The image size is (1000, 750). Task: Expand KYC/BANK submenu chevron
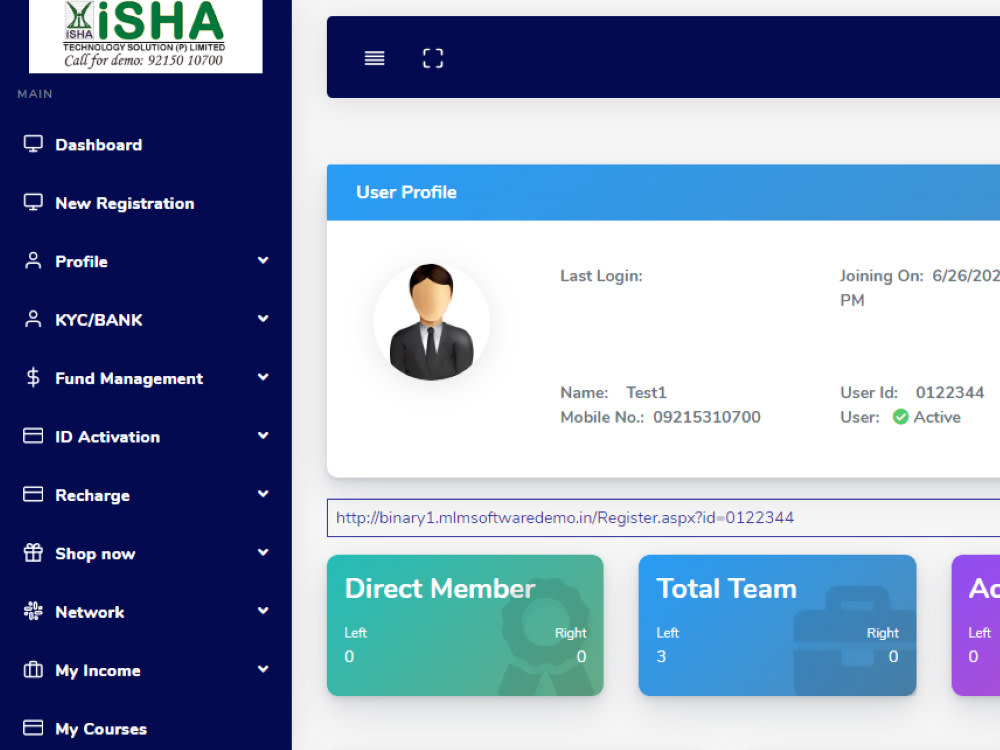[263, 318]
